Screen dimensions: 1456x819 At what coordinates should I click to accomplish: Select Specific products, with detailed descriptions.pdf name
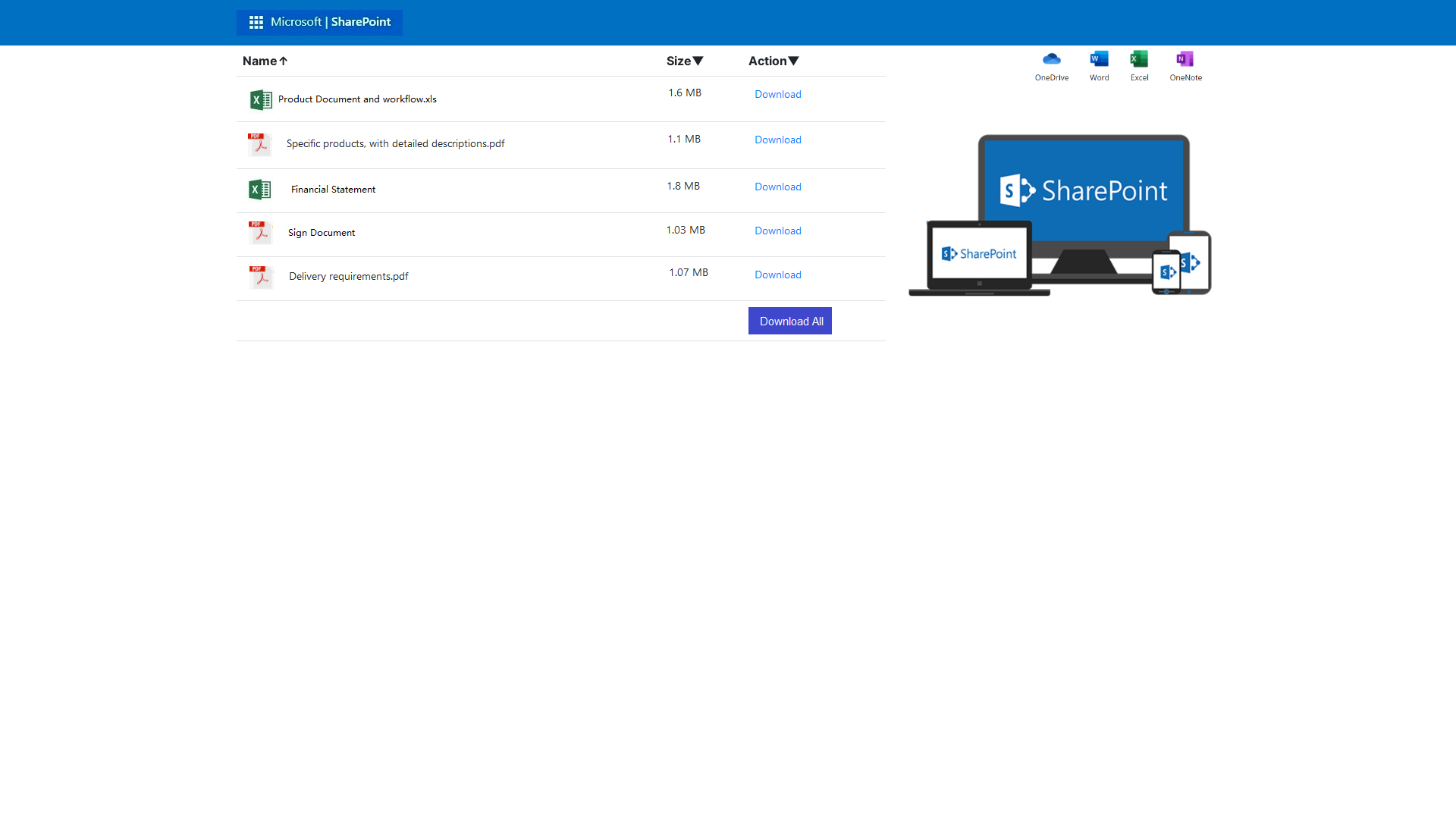[x=395, y=143]
